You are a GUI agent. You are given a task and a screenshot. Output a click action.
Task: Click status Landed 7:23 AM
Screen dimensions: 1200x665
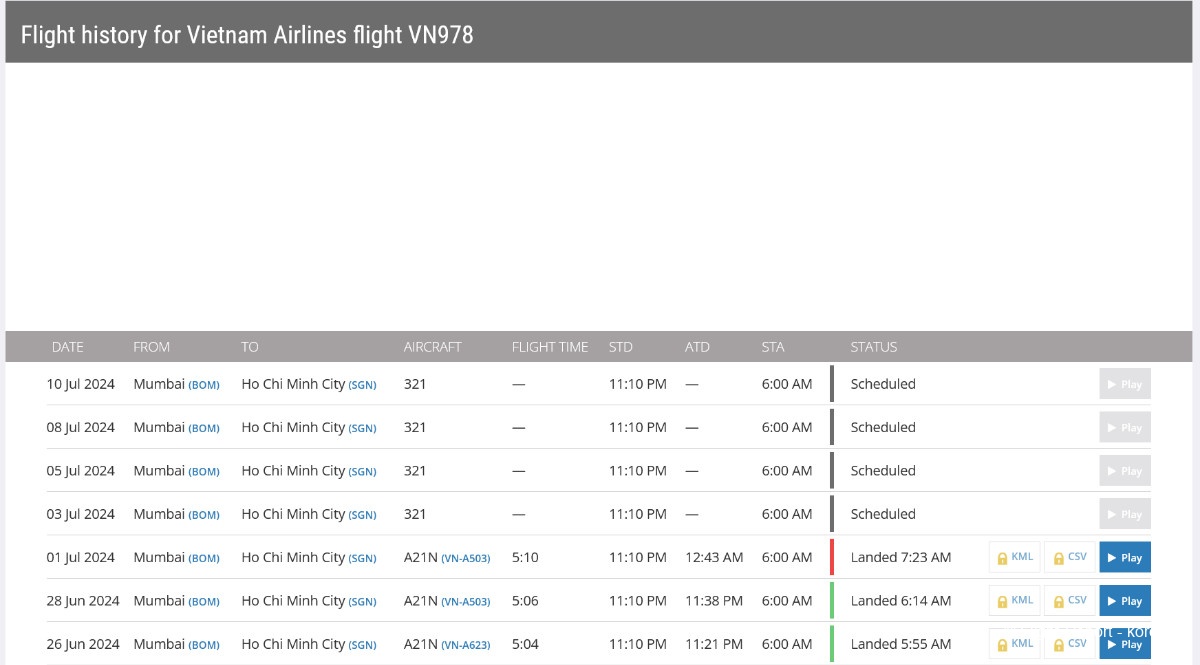[x=901, y=557]
